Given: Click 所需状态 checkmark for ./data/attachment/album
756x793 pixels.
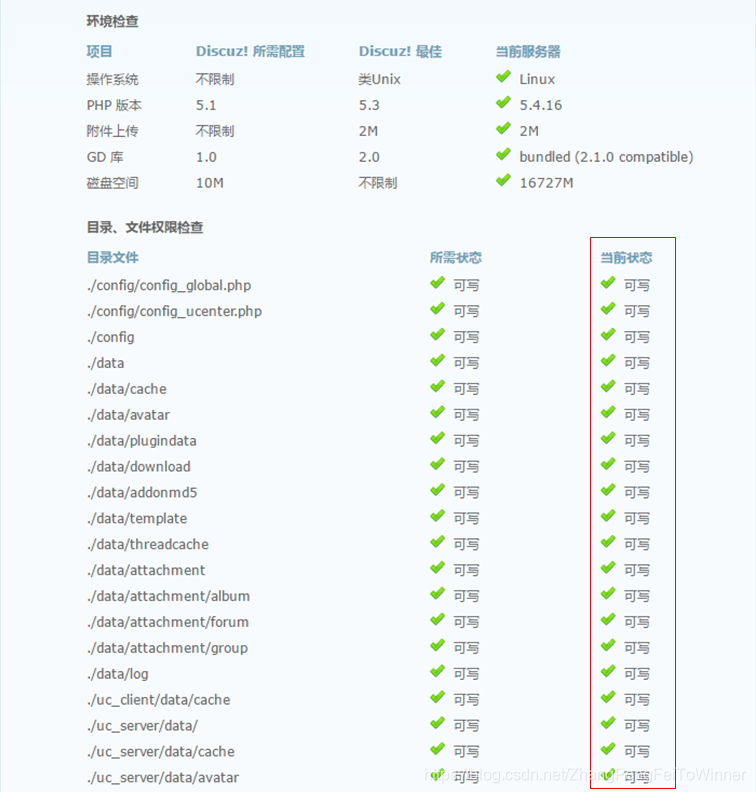Looking at the screenshot, I should [x=437, y=594].
